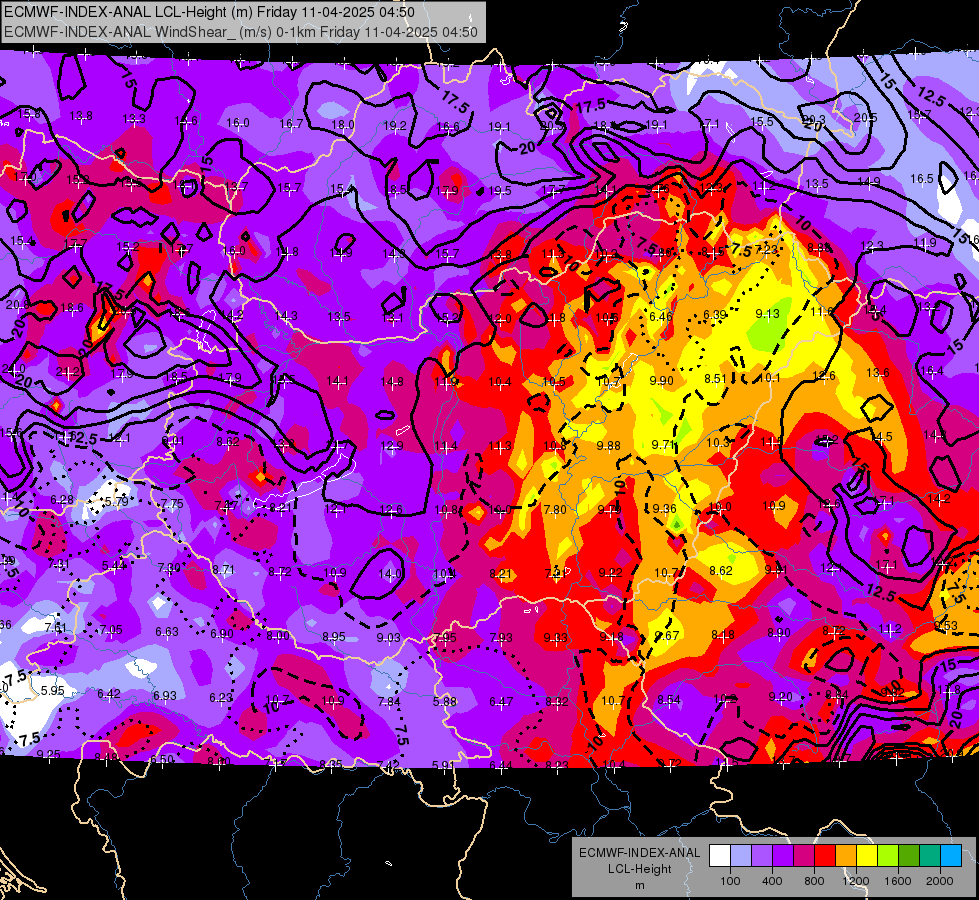Screen dimensions: 979x900
Task: Click the white legend swatch below 100 m
Action: tap(720, 855)
